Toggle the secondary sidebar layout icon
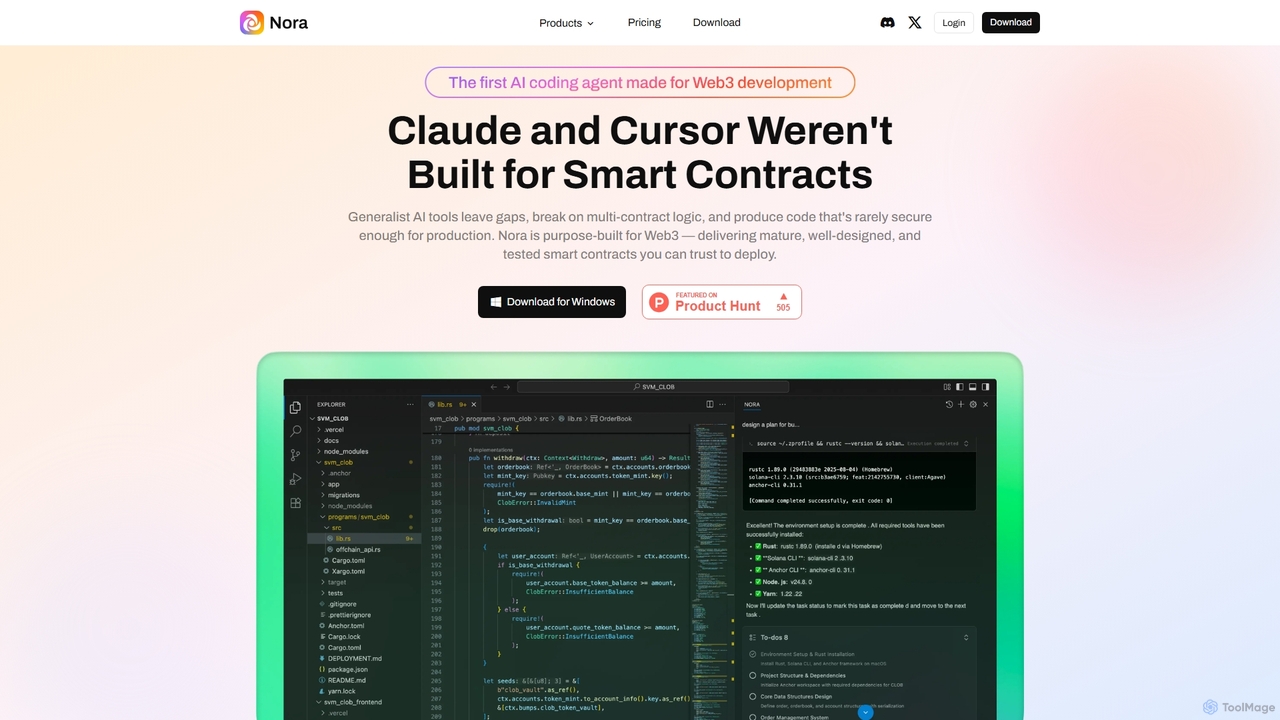This screenshot has height=720, width=1280. coord(984,387)
